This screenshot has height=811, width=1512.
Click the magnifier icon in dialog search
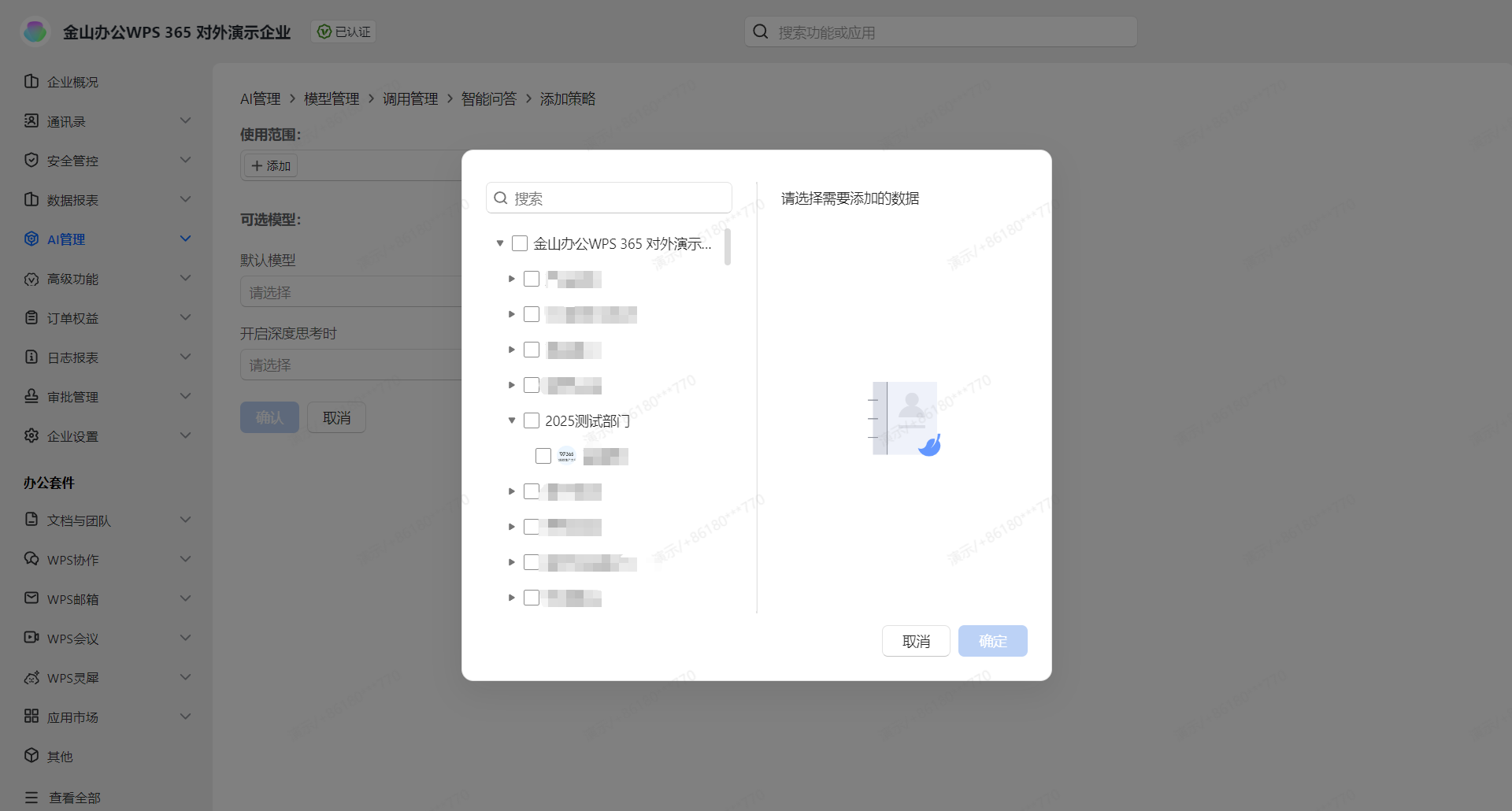point(501,198)
